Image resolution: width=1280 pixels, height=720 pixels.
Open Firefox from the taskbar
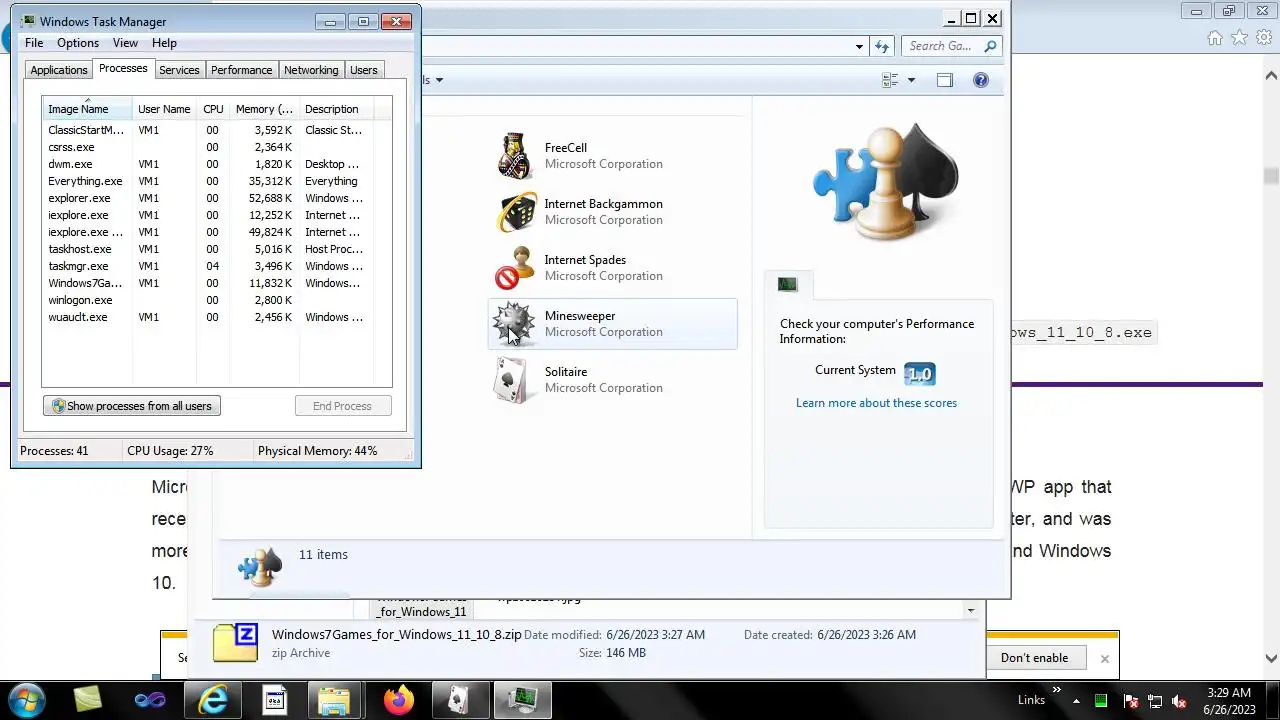[x=398, y=700]
